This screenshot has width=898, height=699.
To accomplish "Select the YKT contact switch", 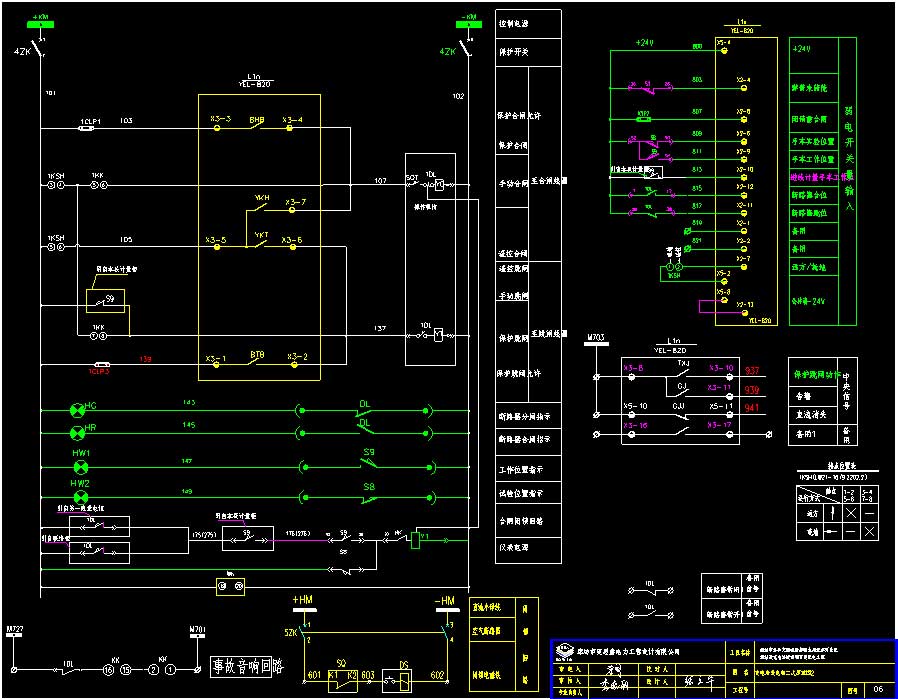I will (x=260, y=241).
